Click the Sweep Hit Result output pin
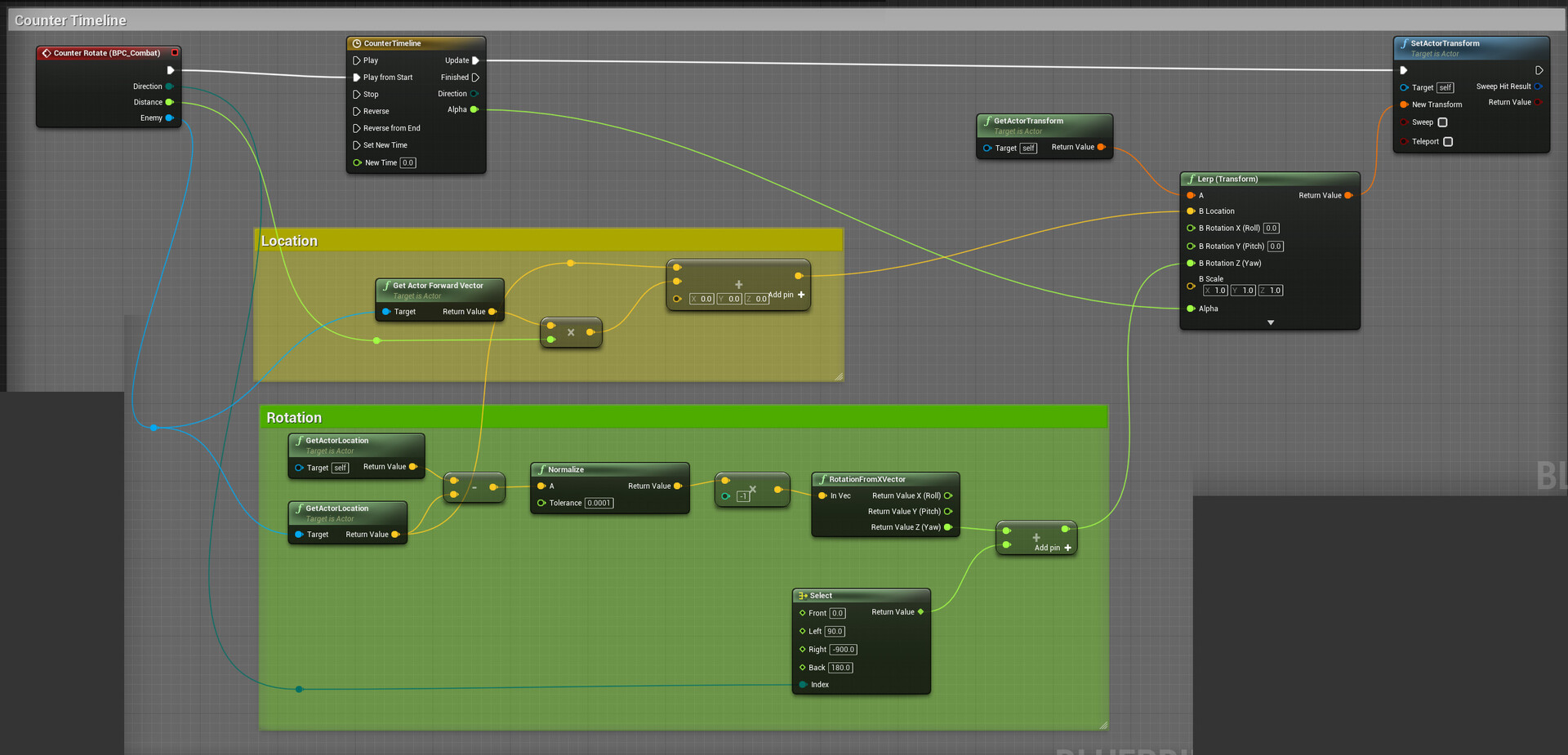The height and width of the screenshot is (755, 1568). (1538, 87)
